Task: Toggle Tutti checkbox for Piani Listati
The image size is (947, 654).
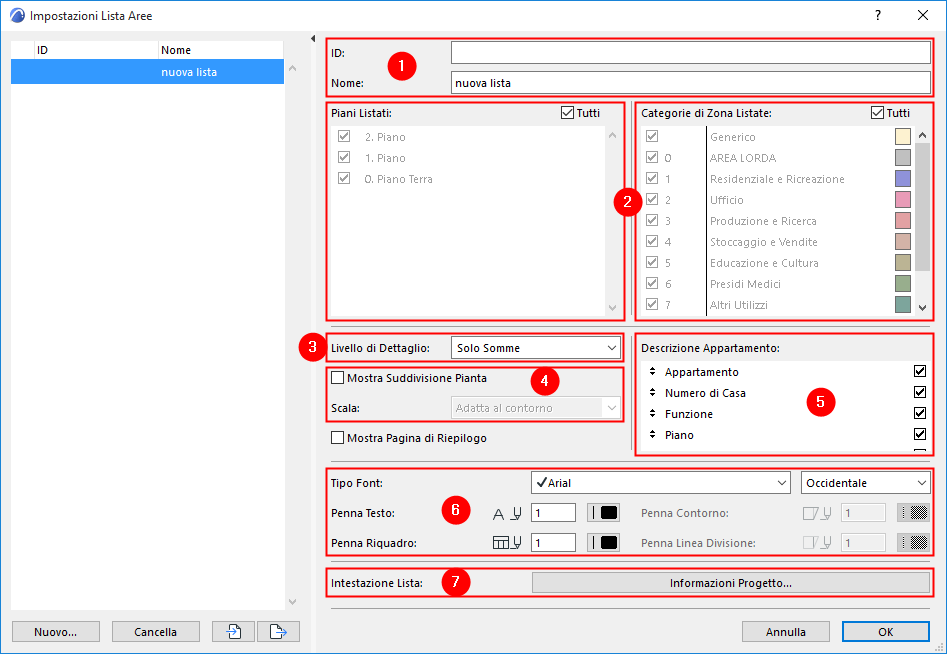Action: coord(567,113)
